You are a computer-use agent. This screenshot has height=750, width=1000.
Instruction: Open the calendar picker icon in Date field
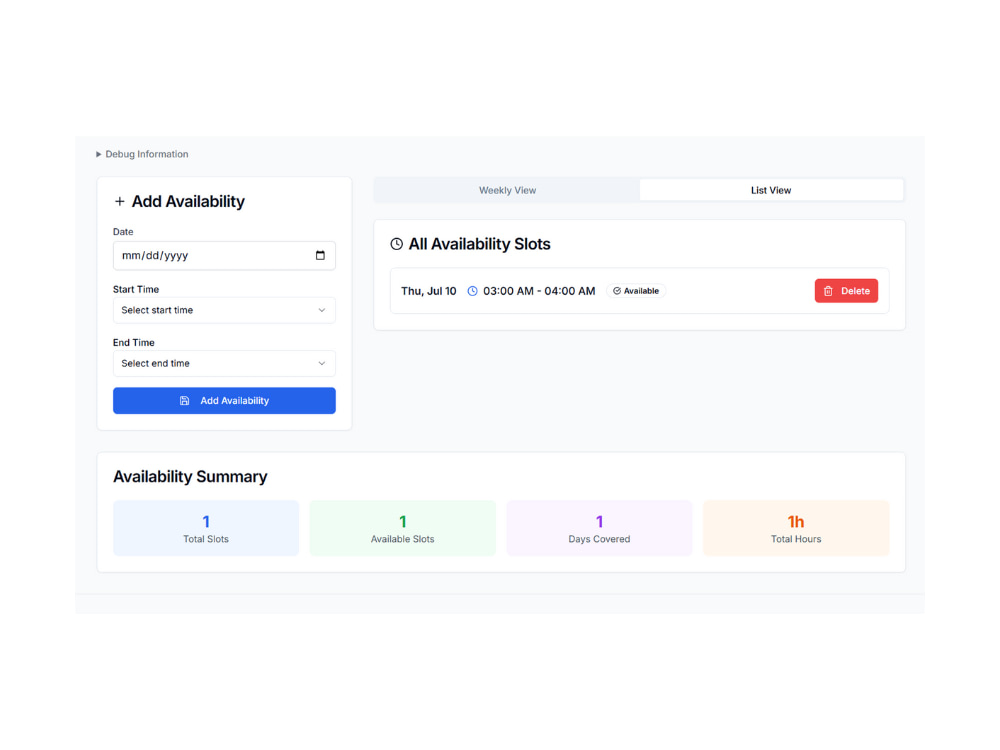pyautogui.click(x=320, y=256)
